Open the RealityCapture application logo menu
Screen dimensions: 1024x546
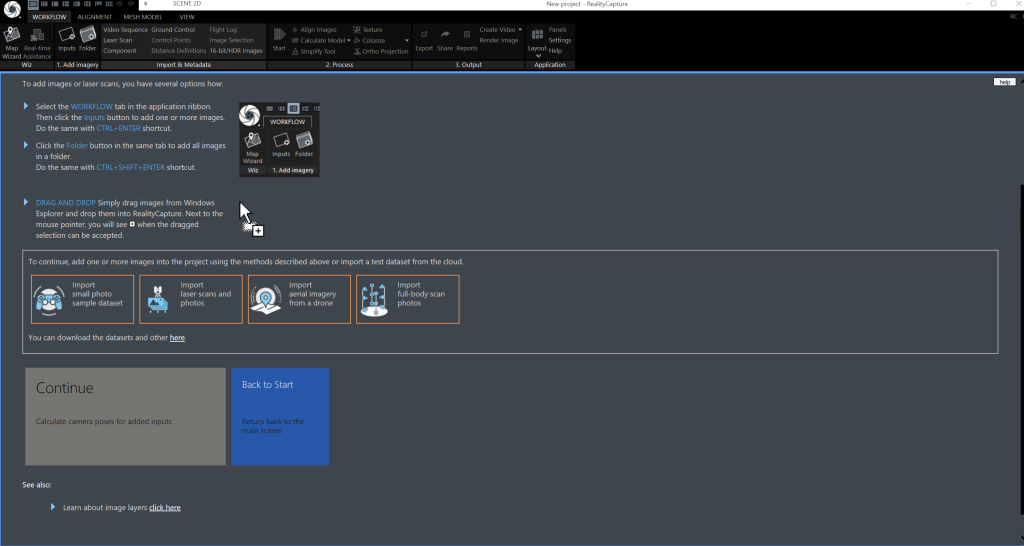[12, 10]
